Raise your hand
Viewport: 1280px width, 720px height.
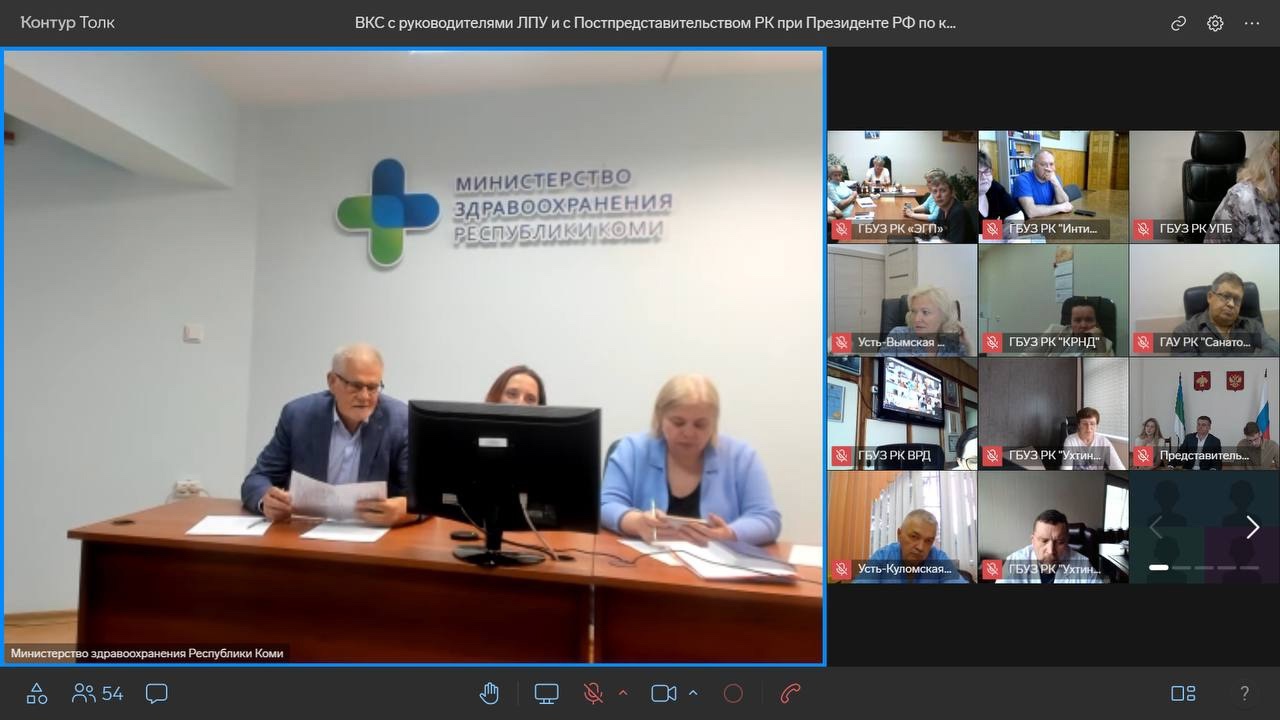point(489,693)
